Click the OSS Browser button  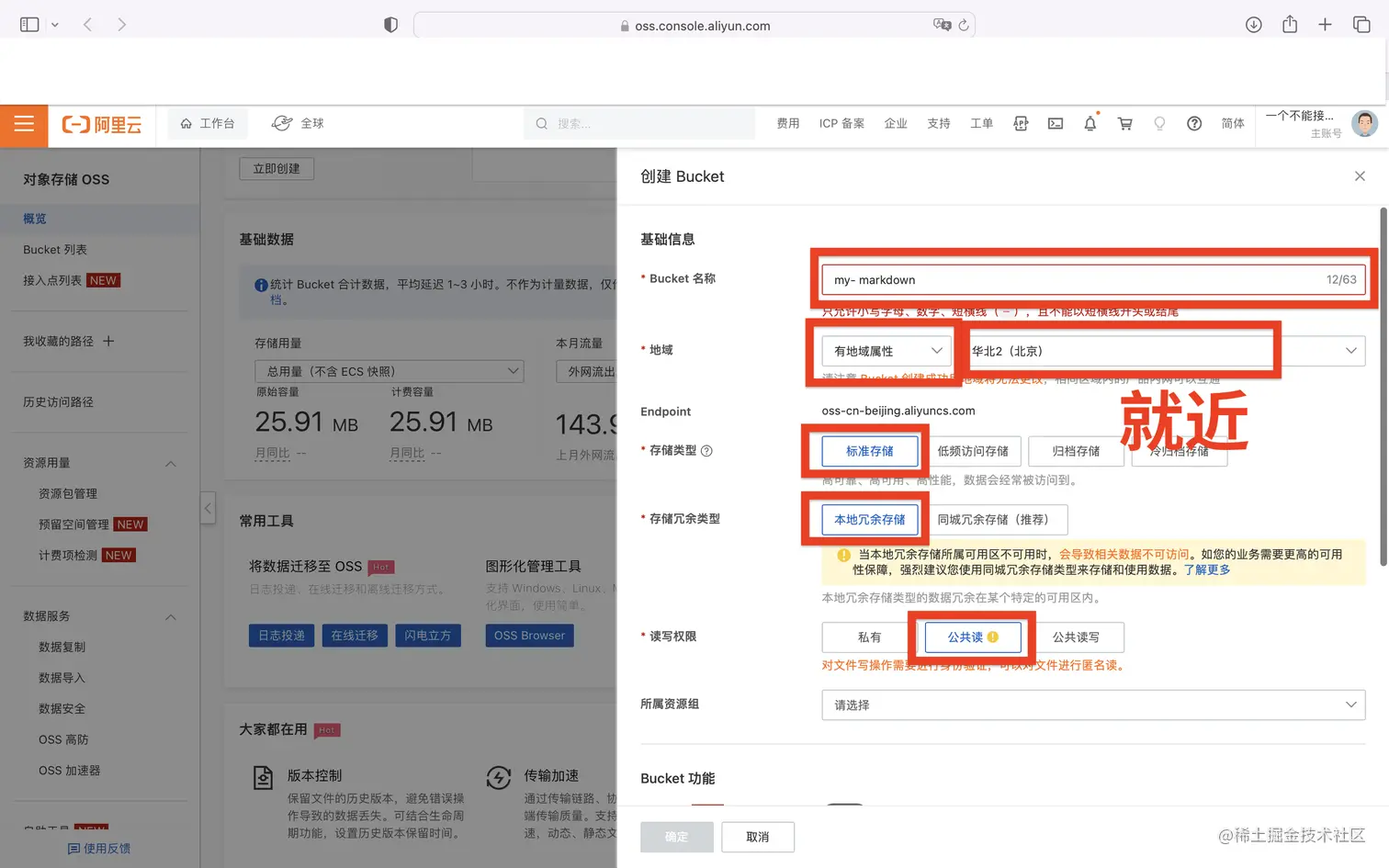(x=529, y=636)
